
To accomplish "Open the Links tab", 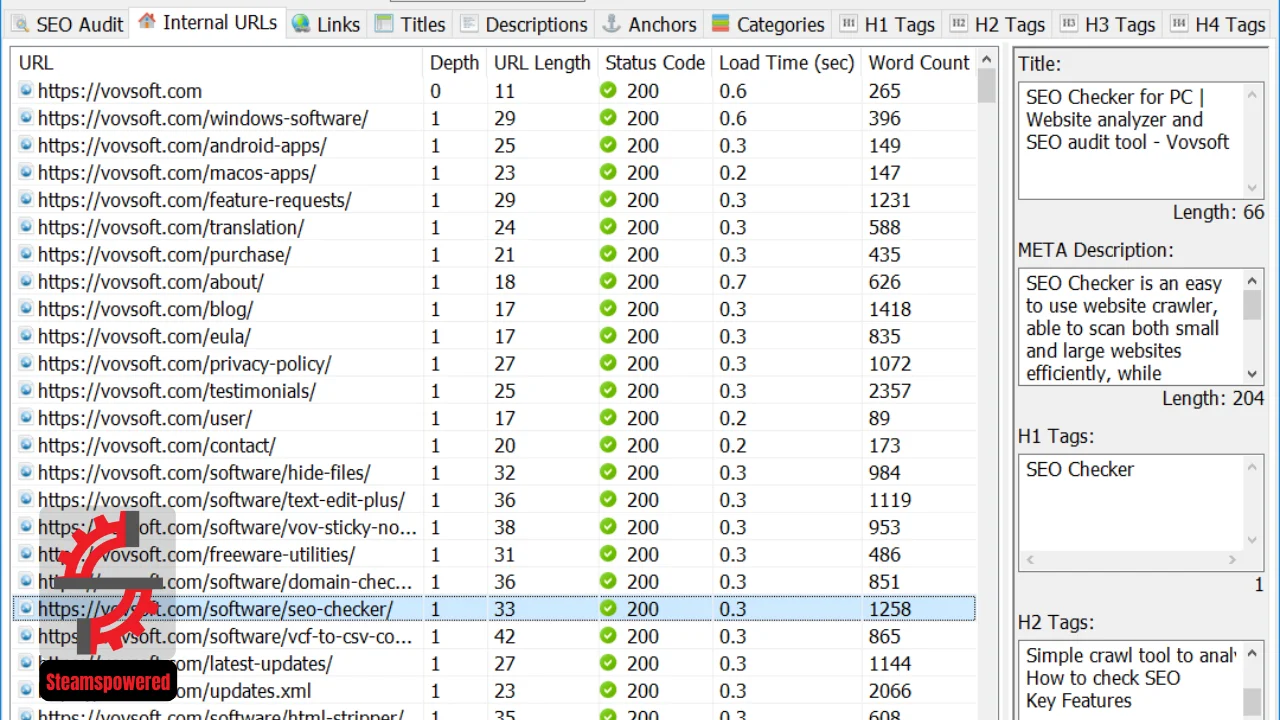I will [327, 24].
